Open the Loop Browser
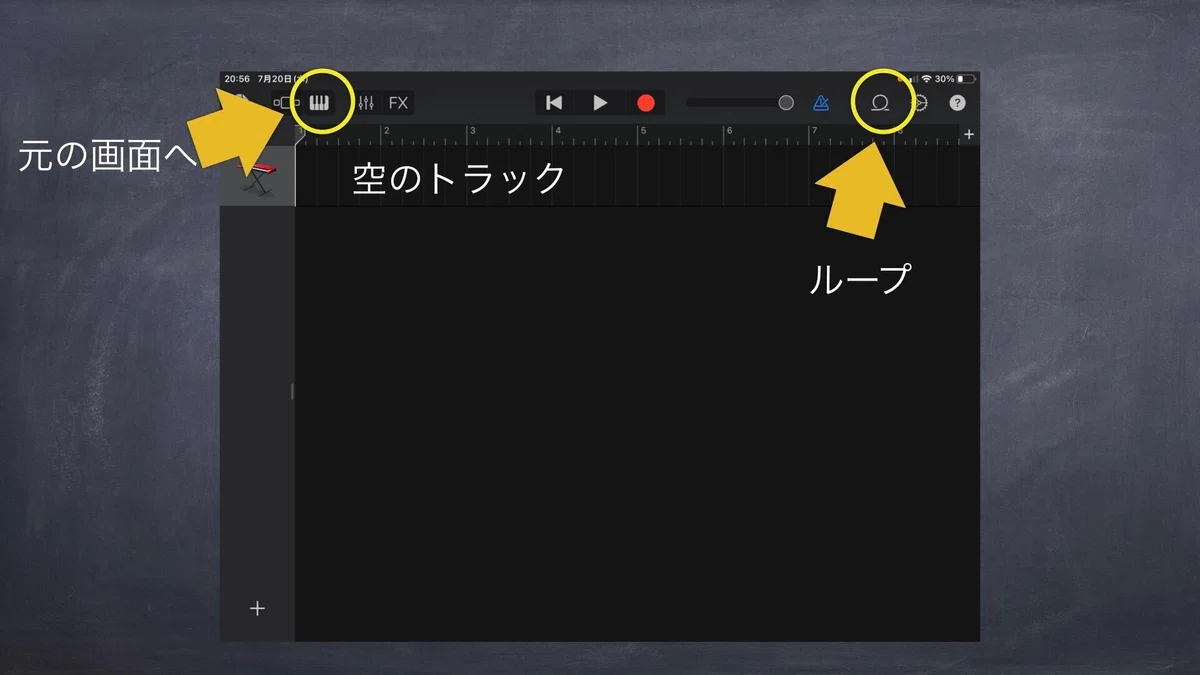This screenshot has width=1200, height=675. point(880,103)
